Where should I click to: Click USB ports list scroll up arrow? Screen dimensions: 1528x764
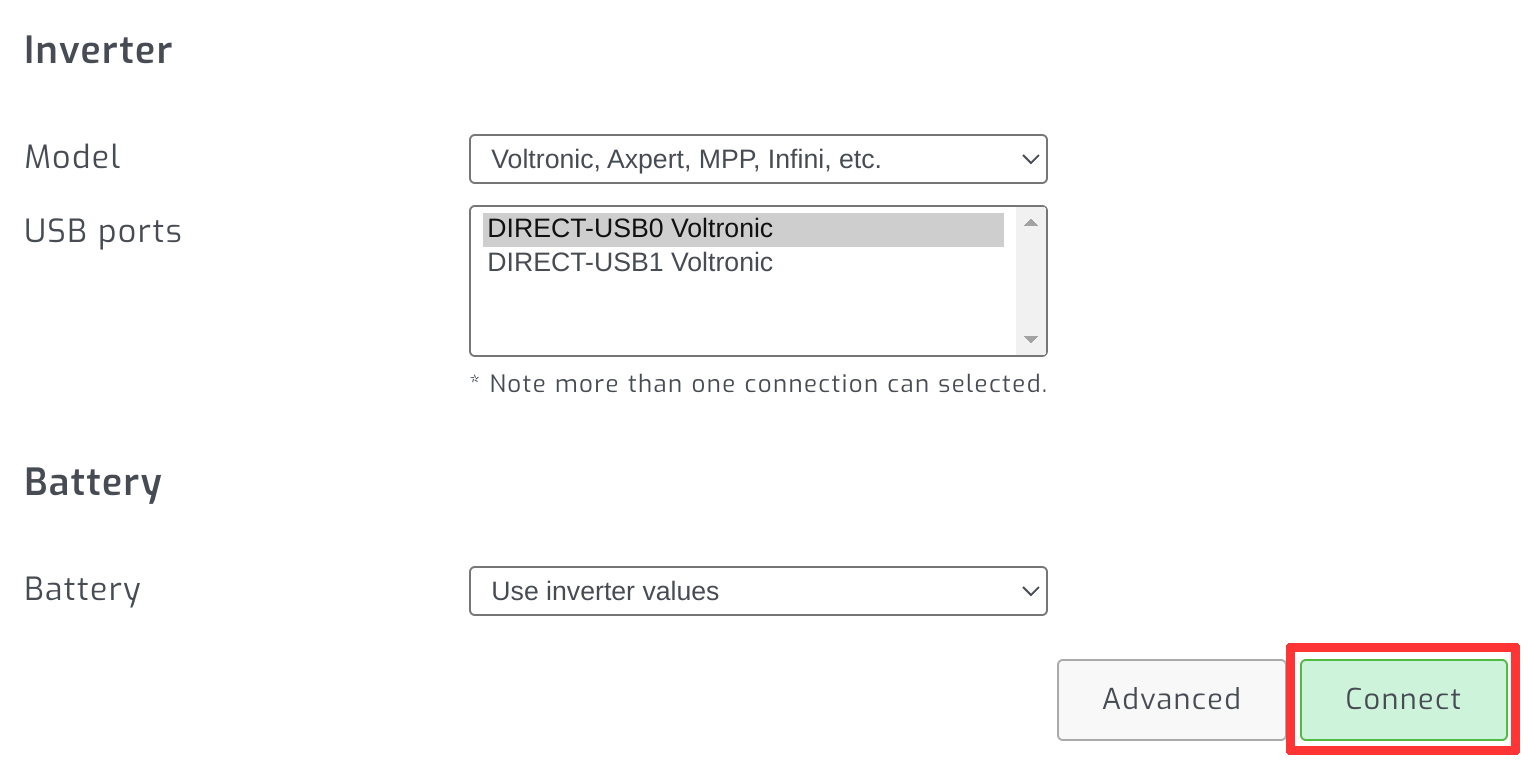(x=1031, y=222)
